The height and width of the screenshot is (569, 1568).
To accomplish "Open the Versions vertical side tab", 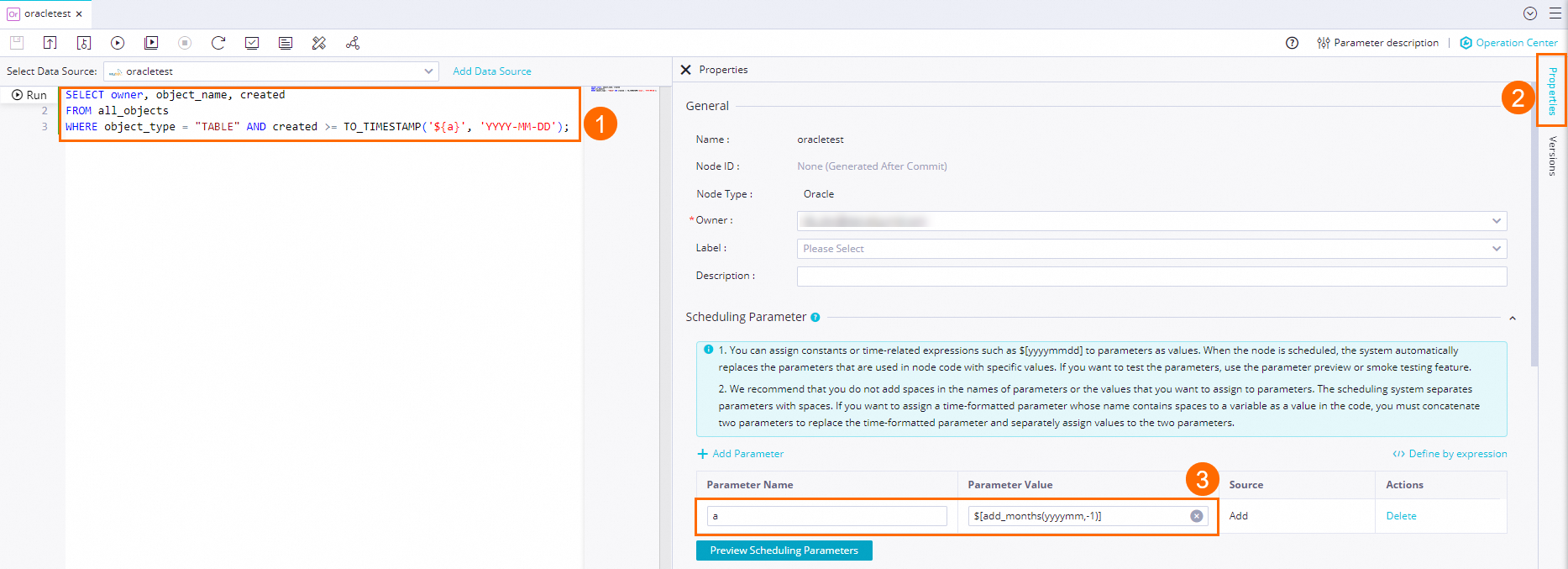I will coord(1552,155).
